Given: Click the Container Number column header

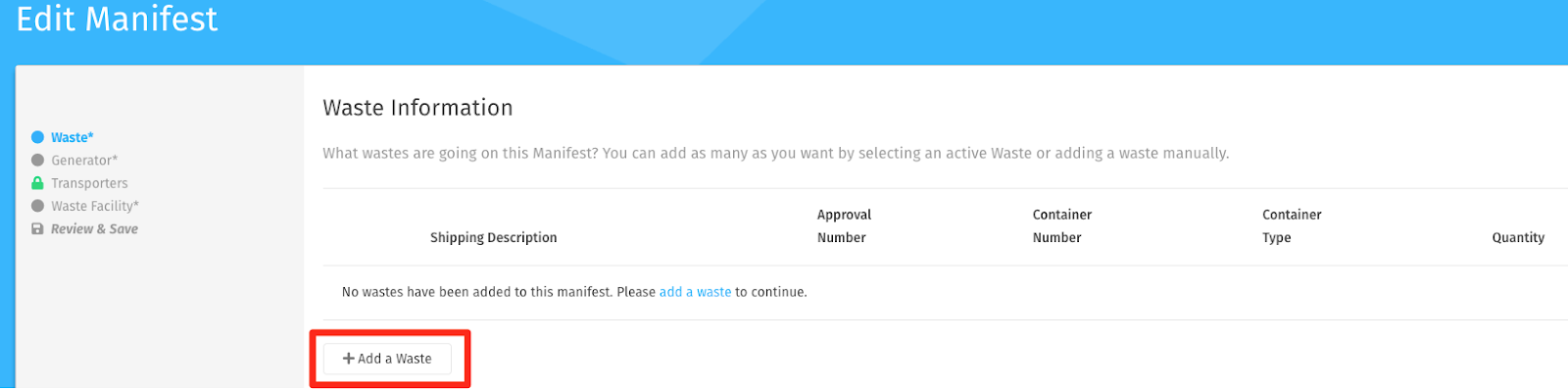Looking at the screenshot, I should point(1061,226).
